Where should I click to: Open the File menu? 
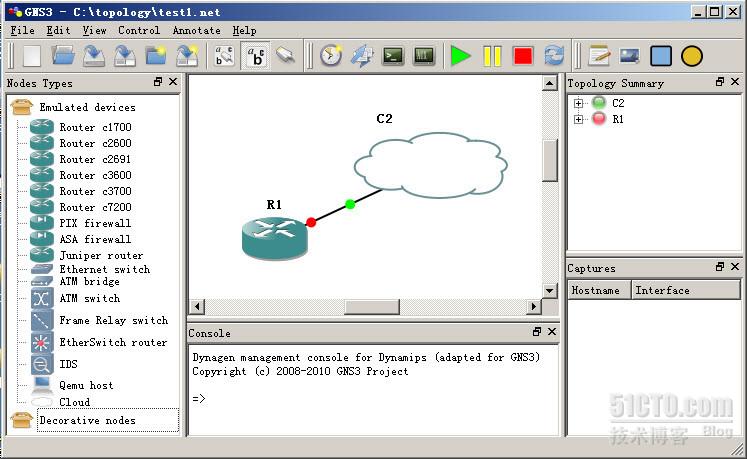click(22, 31)
